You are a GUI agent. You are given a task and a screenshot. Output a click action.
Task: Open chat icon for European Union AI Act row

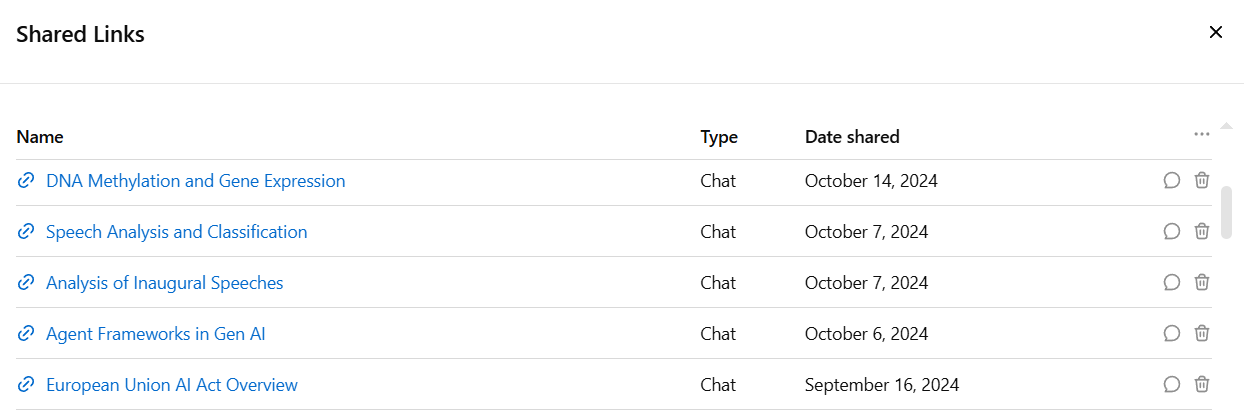click(1172, 385)
